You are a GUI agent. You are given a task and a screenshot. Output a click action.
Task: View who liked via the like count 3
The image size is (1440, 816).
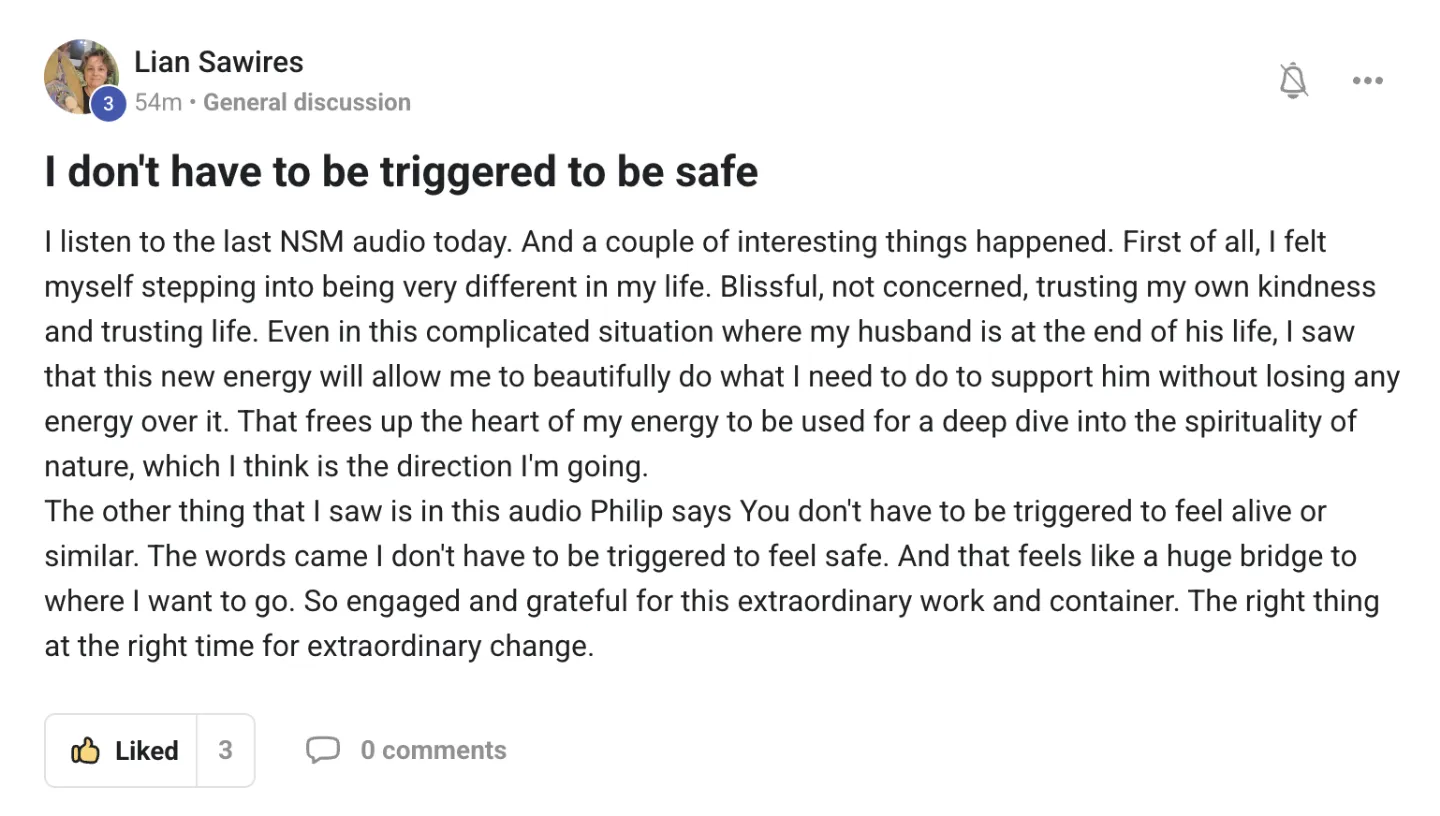coord(225,750)
